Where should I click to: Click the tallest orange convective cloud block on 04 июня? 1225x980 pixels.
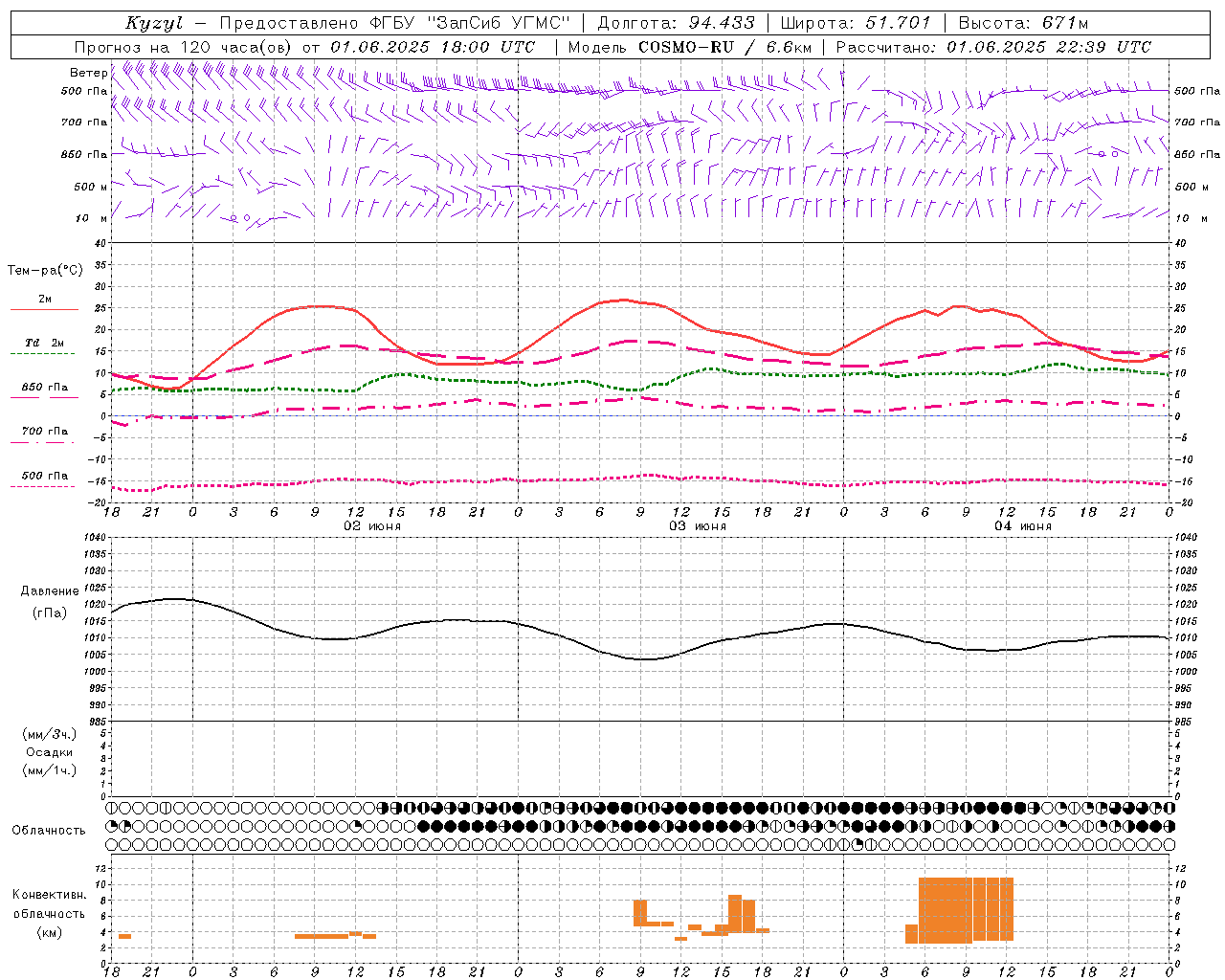point(966,909)
